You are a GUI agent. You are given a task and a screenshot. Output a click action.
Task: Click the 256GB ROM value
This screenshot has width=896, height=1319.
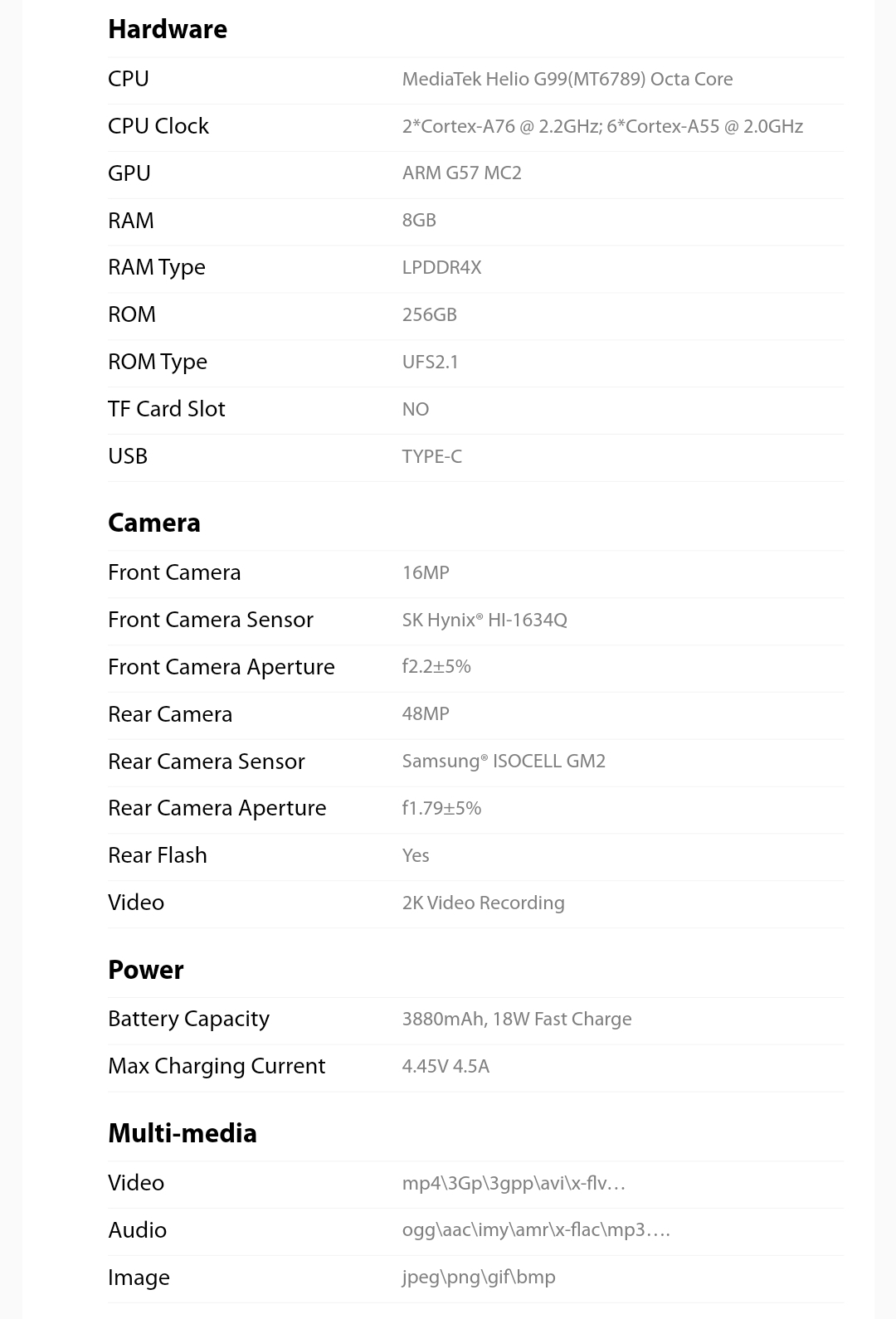pyautogui.click(x=430, y=315)
